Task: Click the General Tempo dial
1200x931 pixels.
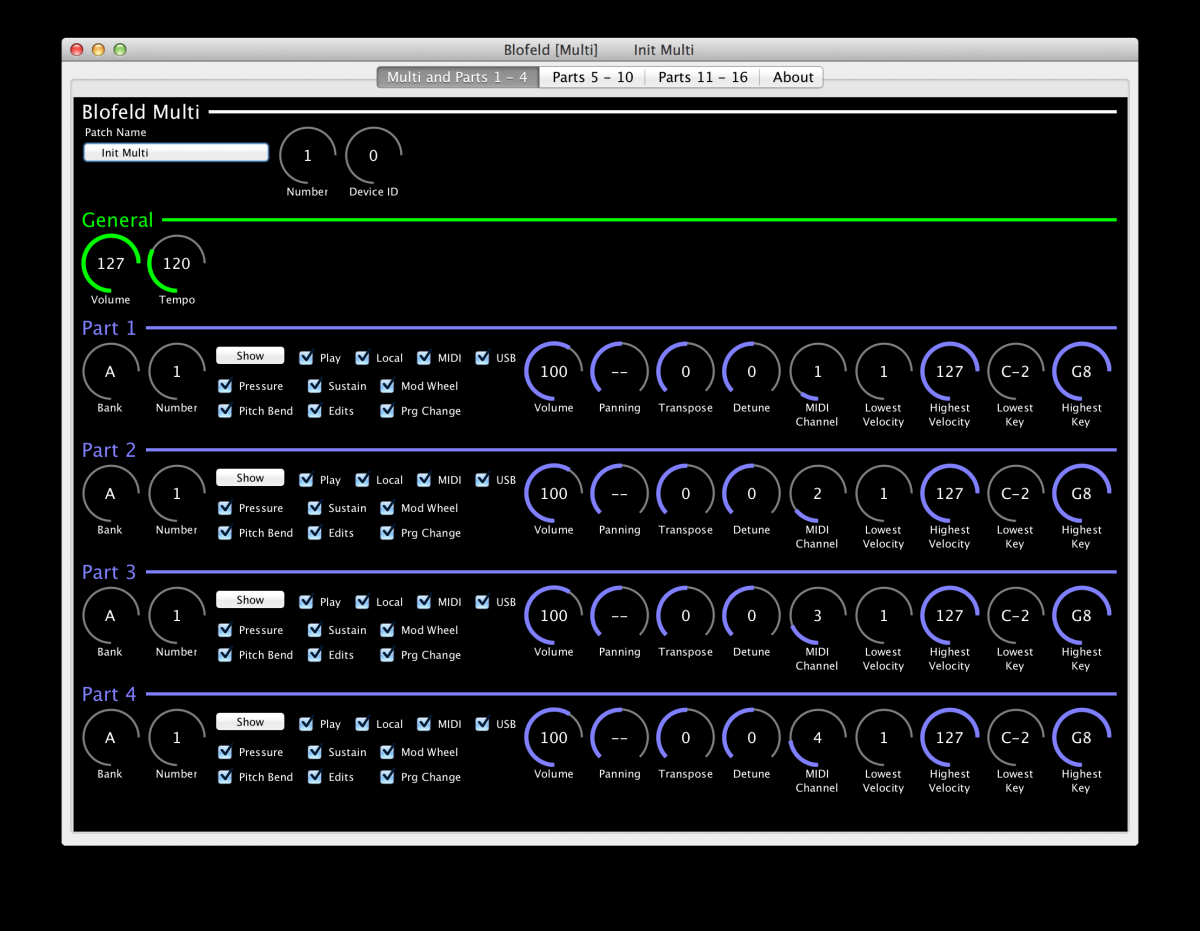Action: [x=176, y=264]
